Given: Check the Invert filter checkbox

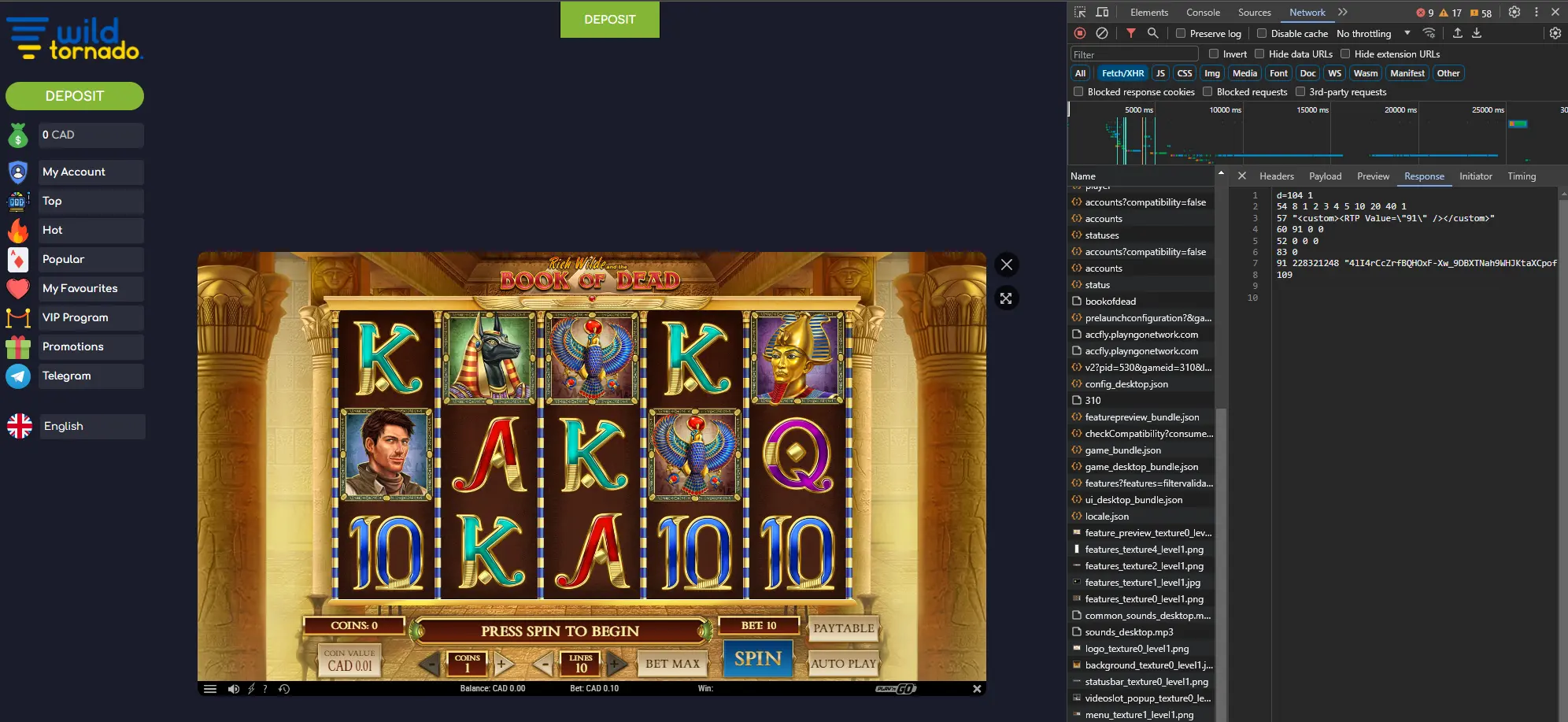Looking at the screenshot, I should [x=1214, y=54].
